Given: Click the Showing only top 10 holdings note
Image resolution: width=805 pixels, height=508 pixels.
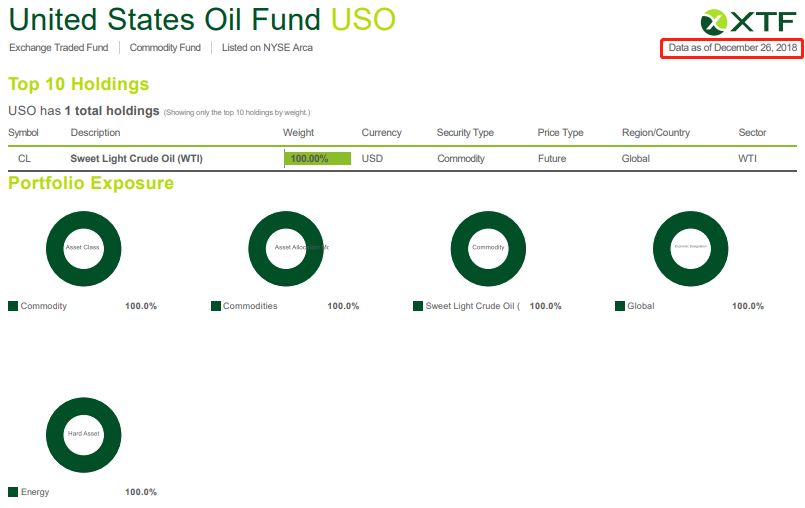Looking at the screenshot, I should 237,112.
